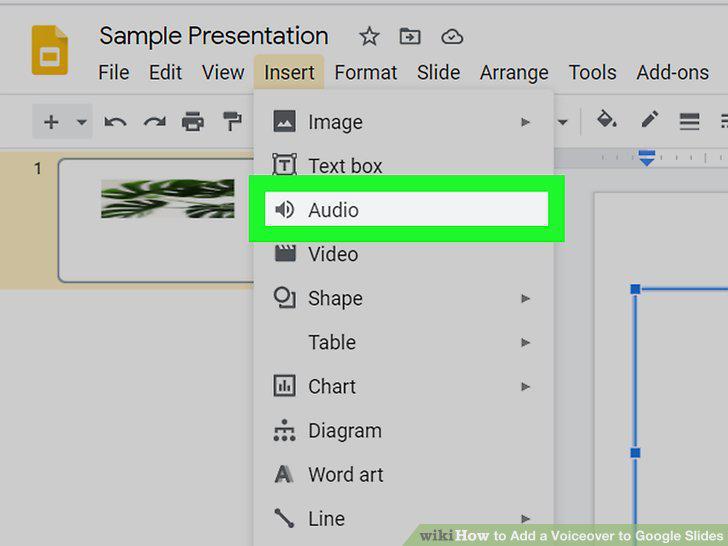The width and height of the screenshot is (728, 546).
Task: Click the Image picture icon
Action: pyautogui.click(x=284, y=122)
